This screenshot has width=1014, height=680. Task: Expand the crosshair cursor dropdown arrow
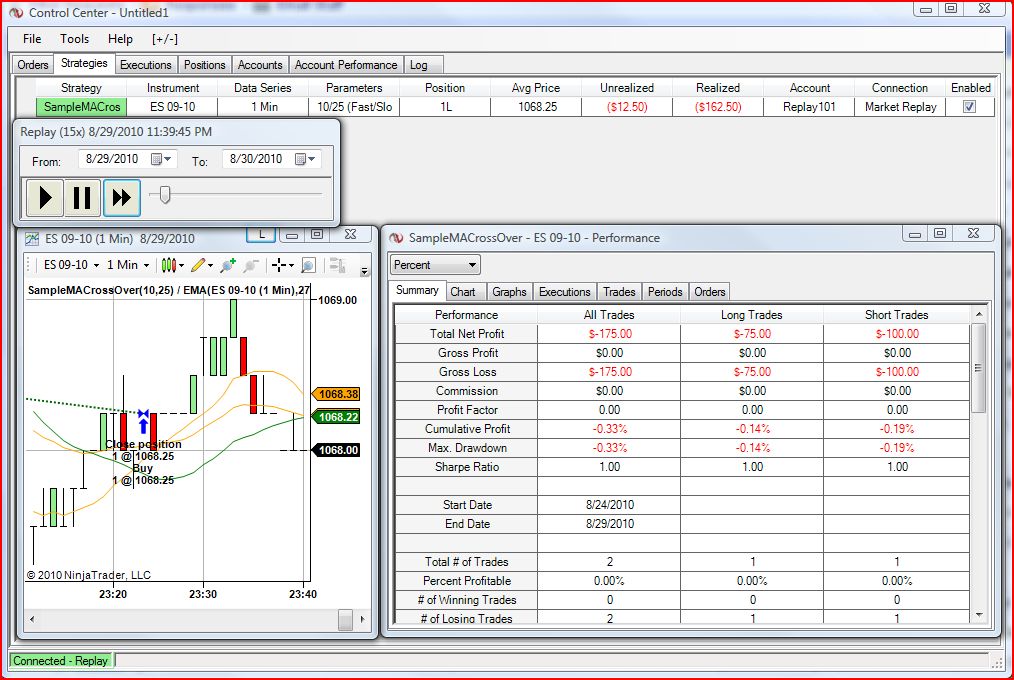(291, 266)
